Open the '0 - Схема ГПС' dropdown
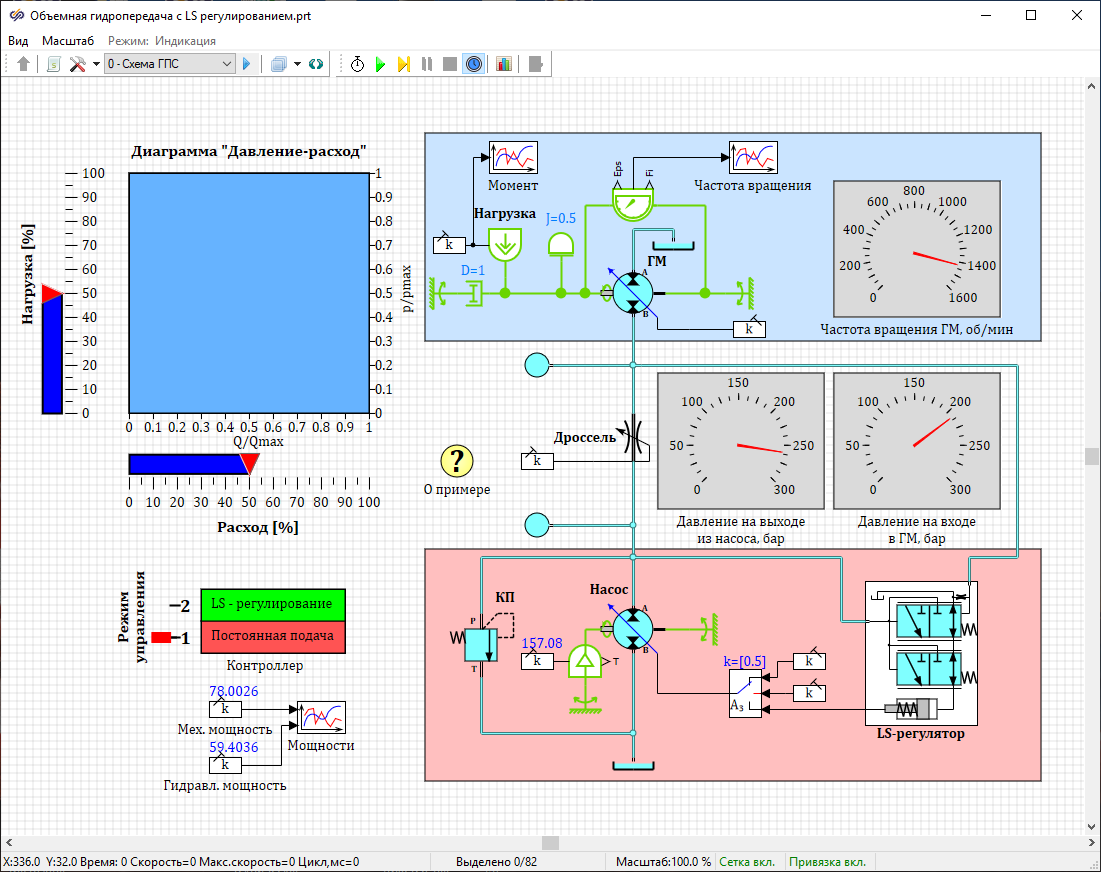This screenshot has height=872, width=1101. [x=169, y=64]
